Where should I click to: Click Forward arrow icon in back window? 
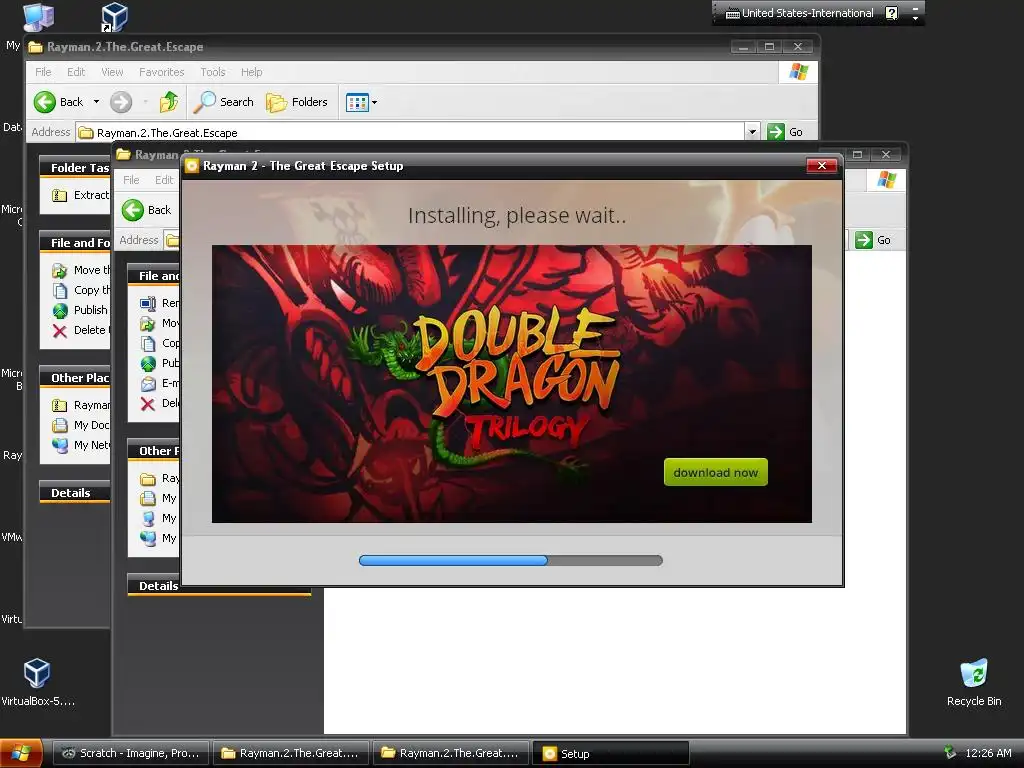point(121,102)
